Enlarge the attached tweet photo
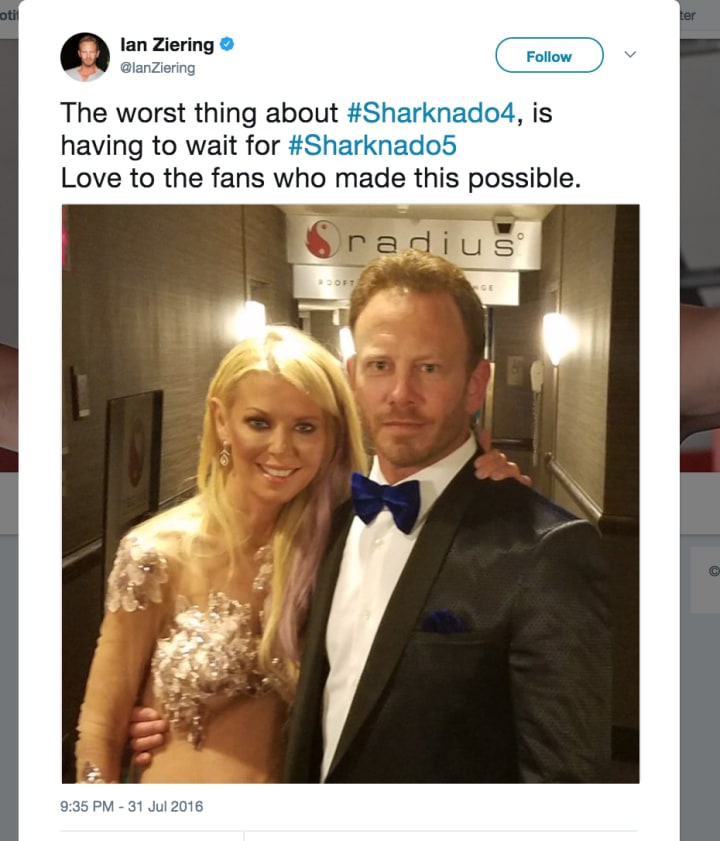 [x=350, y=493]
